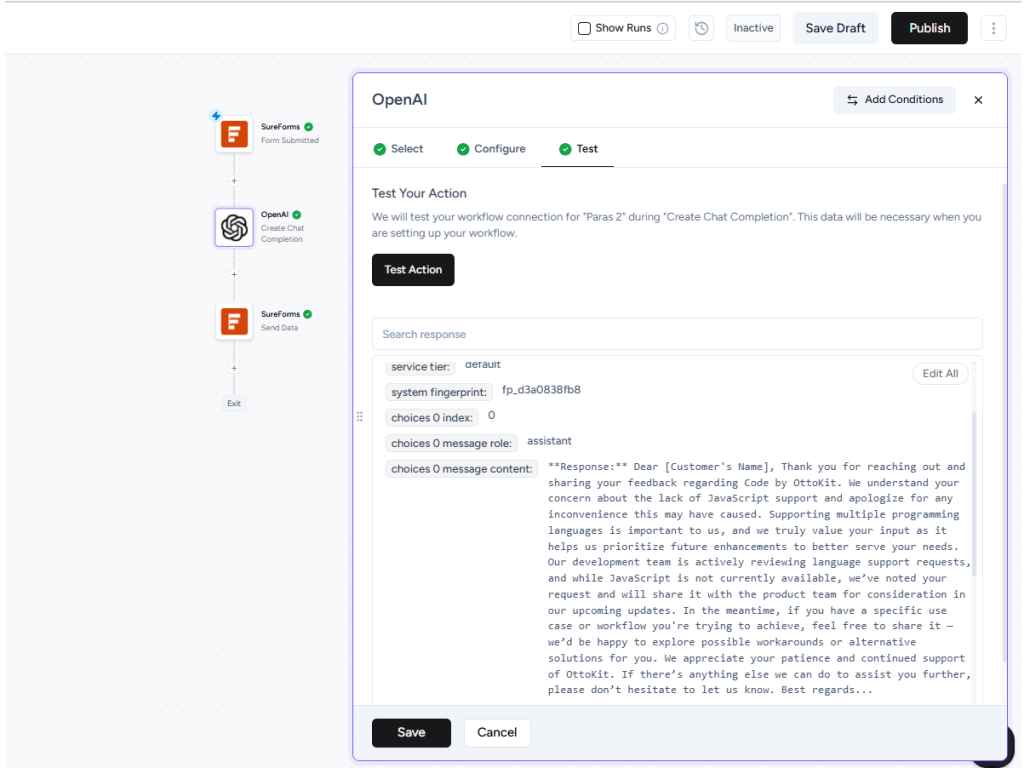Add a step below the Form Submitted node
The width and height of the screenshot is (1024, 768).
234,181
